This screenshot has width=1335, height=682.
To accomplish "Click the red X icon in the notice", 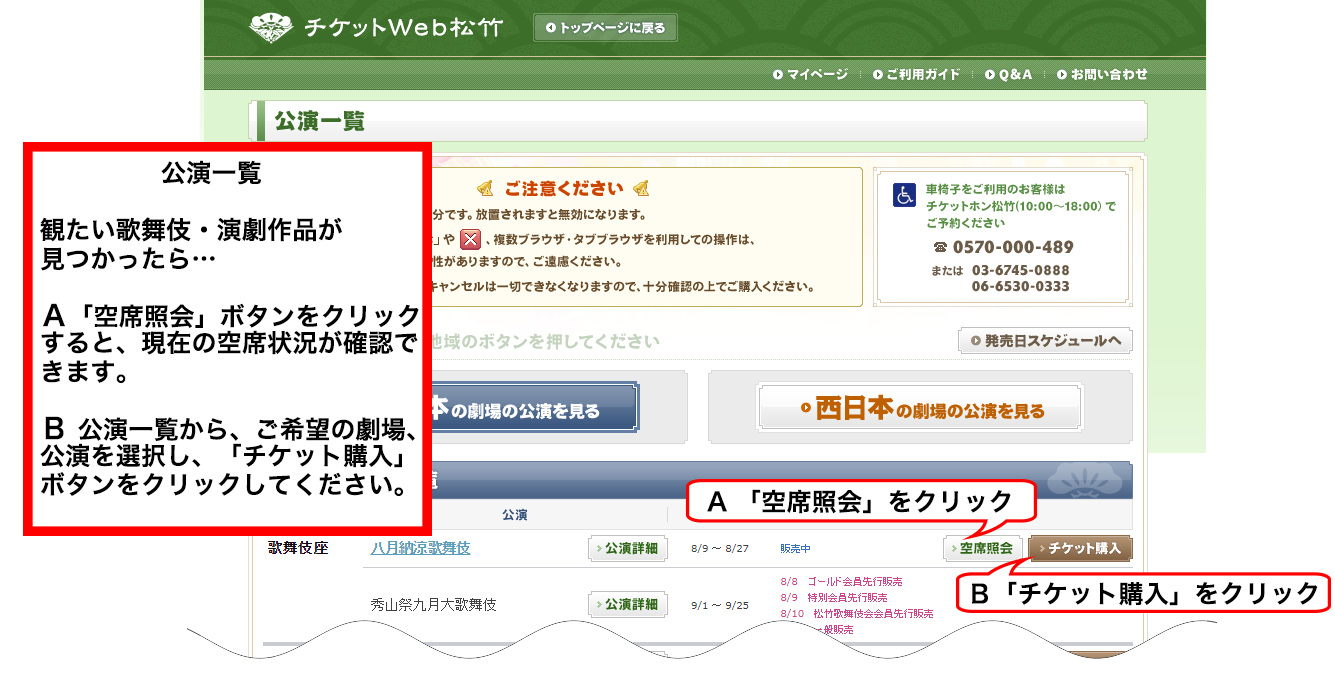I will coord(471,239).
